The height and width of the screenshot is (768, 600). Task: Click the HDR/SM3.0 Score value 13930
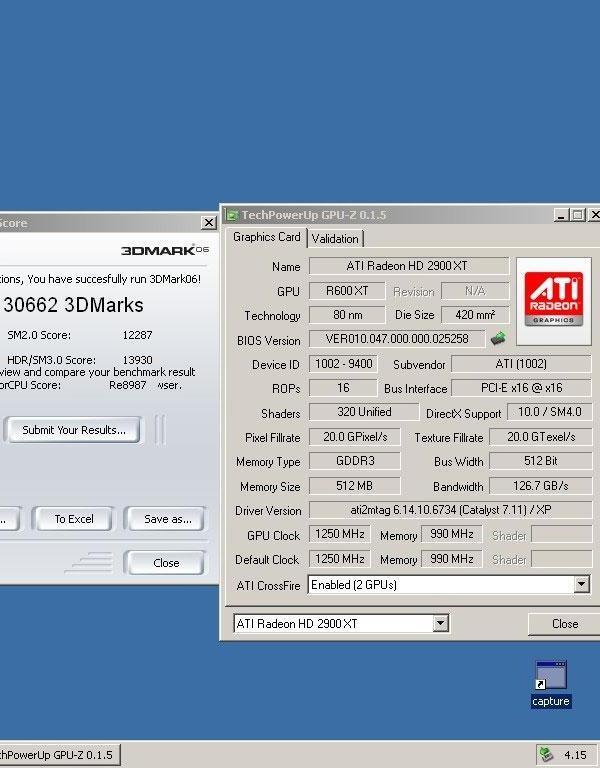click(x=137, y=360)
